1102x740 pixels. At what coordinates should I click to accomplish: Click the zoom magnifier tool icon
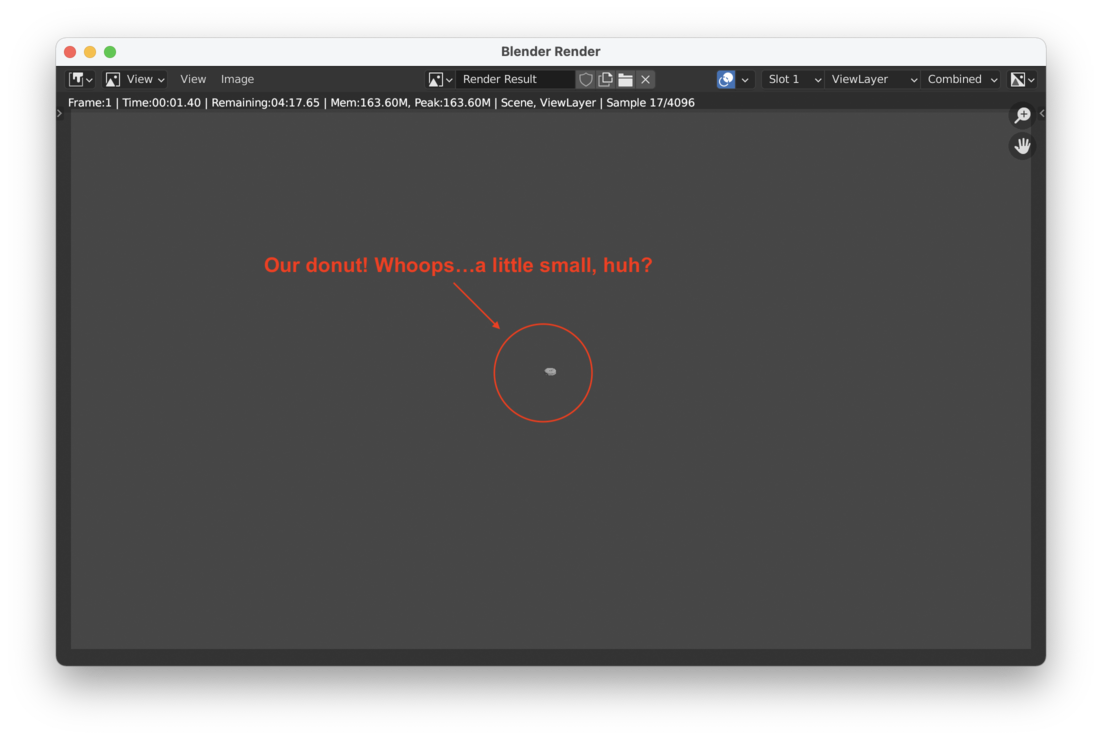(x=1022, y=115)
